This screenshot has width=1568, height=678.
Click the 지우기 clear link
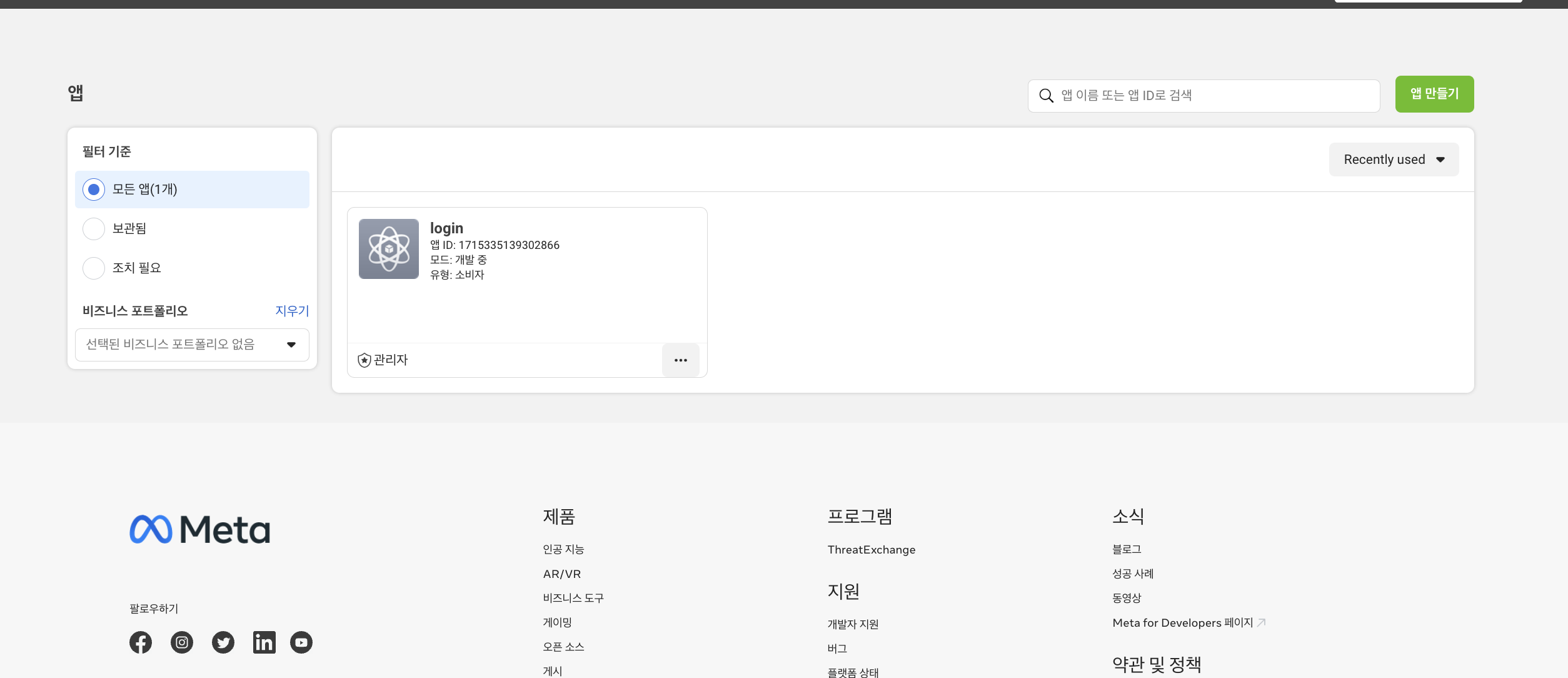click(x=292, y=311)
